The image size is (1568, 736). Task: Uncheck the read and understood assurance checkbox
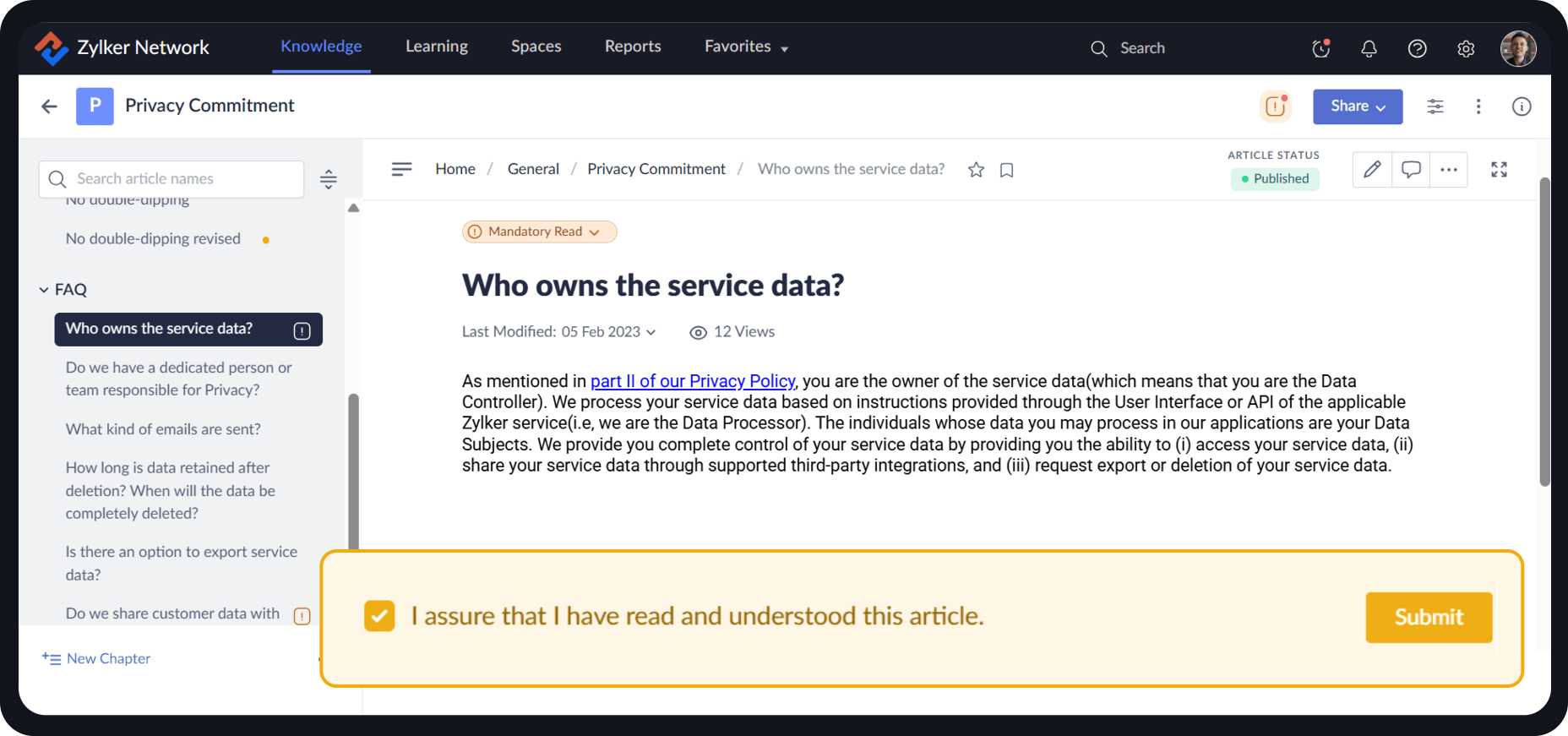click(x=379, y=616)
